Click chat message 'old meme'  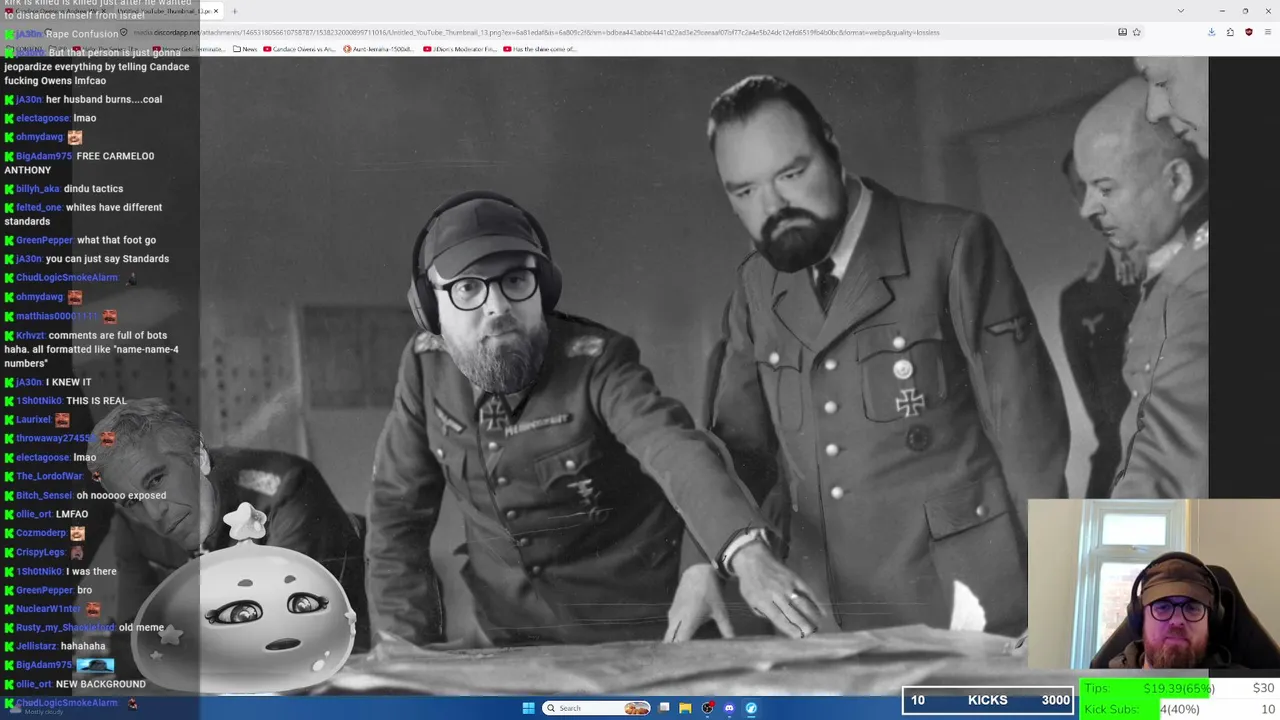[x=142, y=628]
